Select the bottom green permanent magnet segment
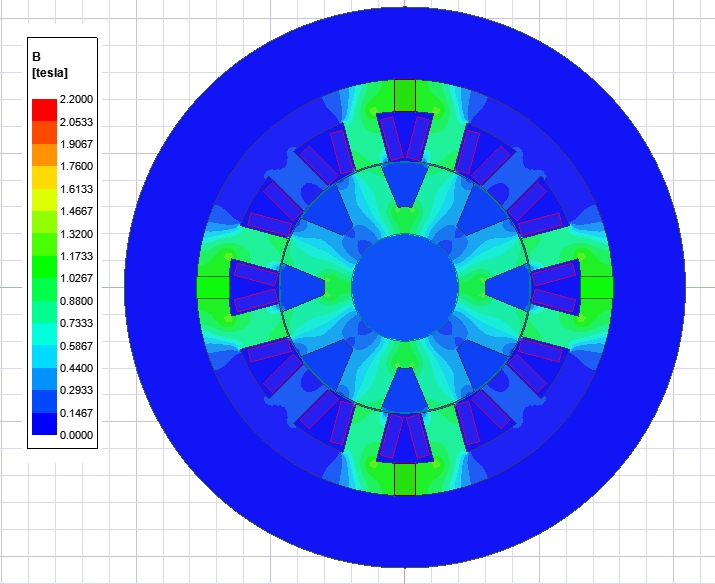This screenshot has height=584, width=715. point(405,479)
